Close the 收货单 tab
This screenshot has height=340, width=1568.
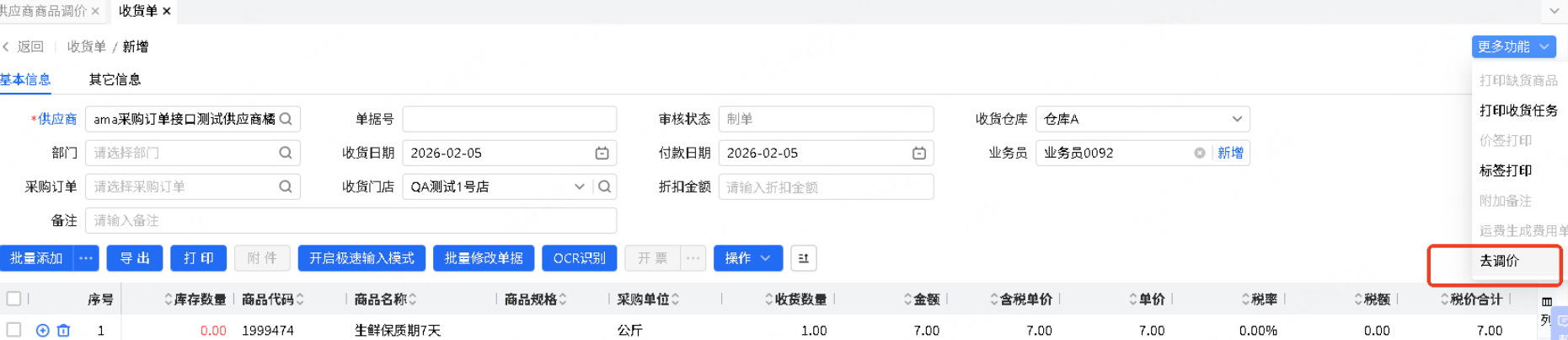(x=167, y=11)
